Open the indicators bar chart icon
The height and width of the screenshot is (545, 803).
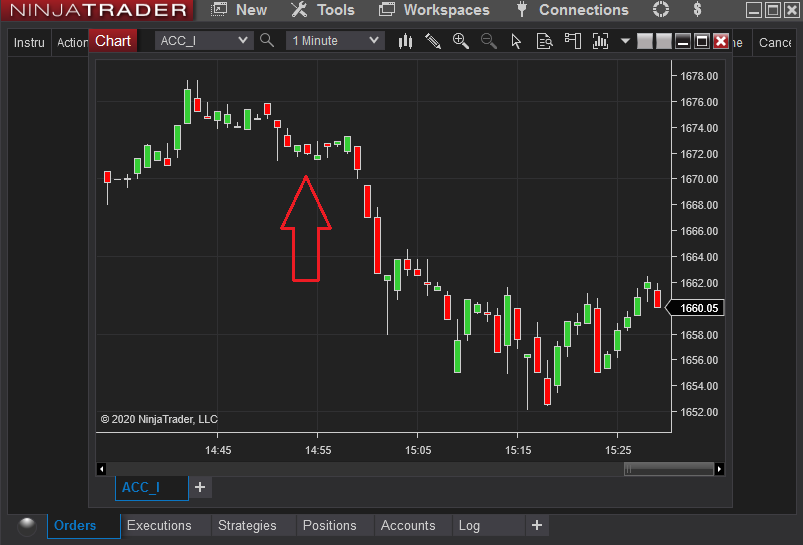(x=600, y=41)
